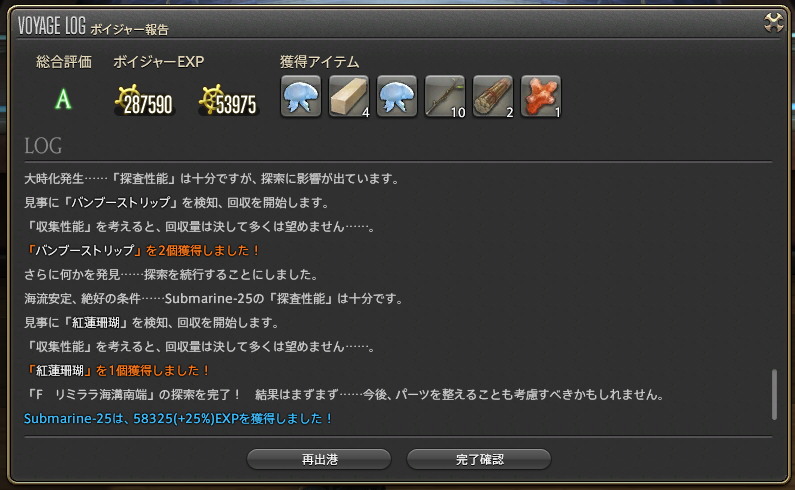Click the blue Submarine-25 EXP gained line

[x=178, y=419]
